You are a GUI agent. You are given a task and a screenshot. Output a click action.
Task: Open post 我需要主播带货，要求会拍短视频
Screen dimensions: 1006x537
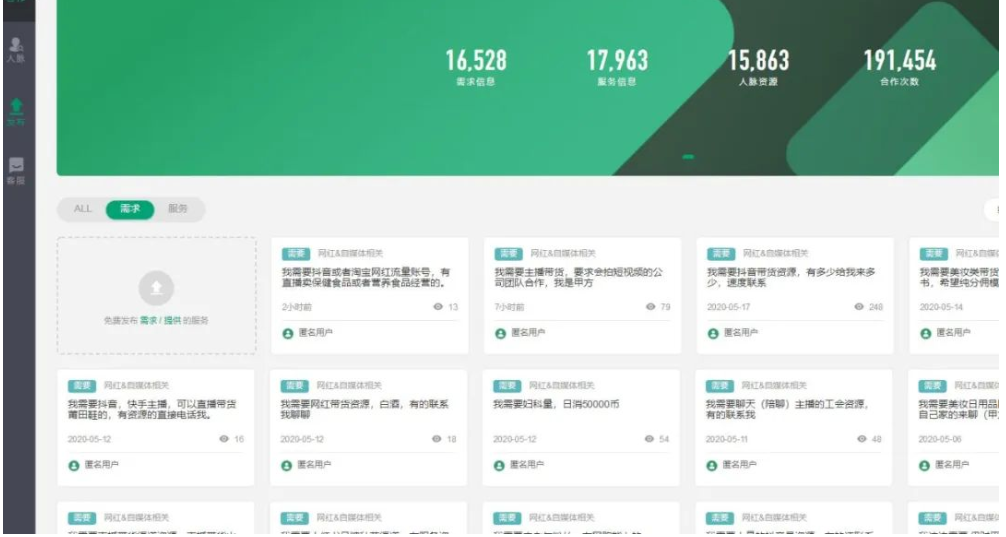[578, 277]
